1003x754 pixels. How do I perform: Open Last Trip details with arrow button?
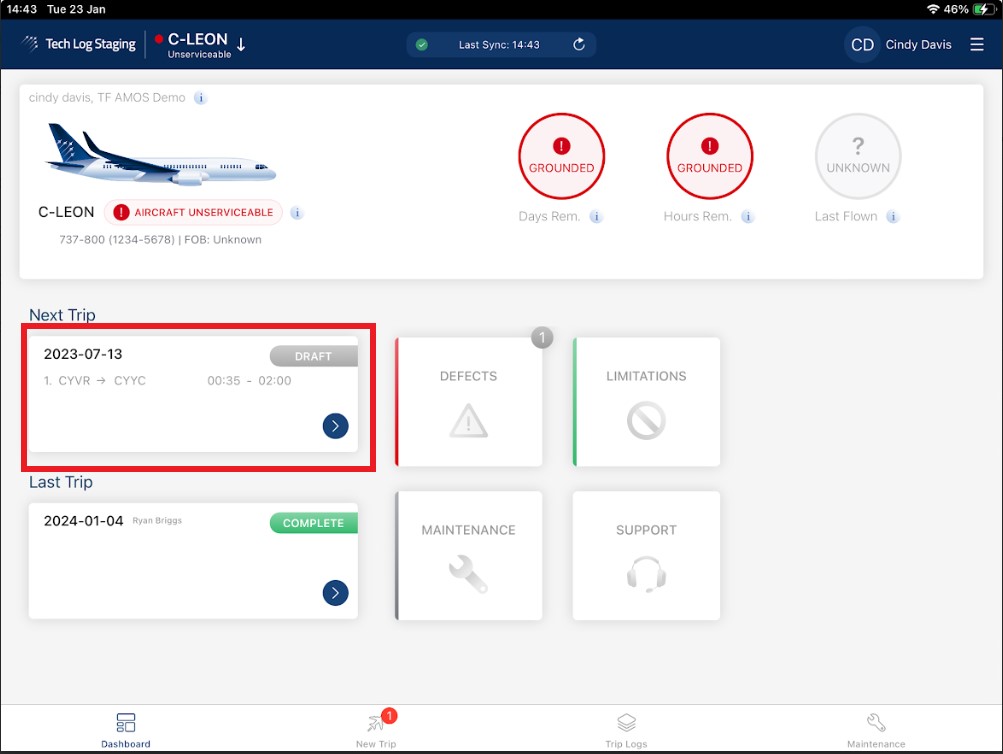click(x=335, y=593)
